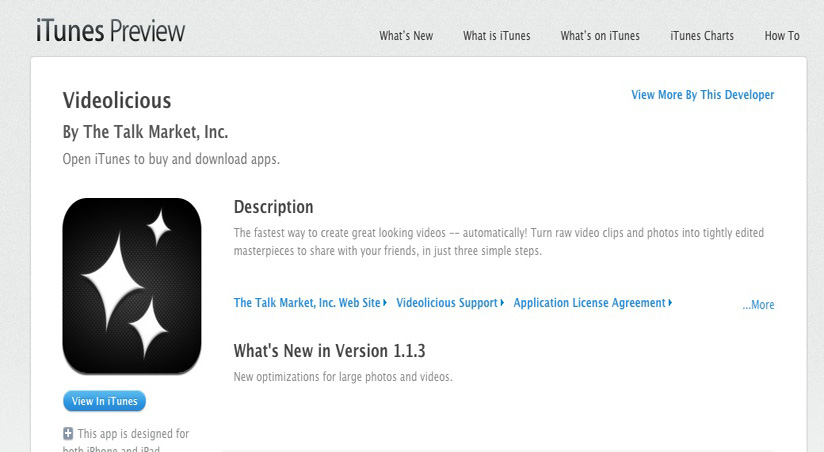Screen dimensions: 824x452
Task: Click the Description heading
Action: (273, 207)
